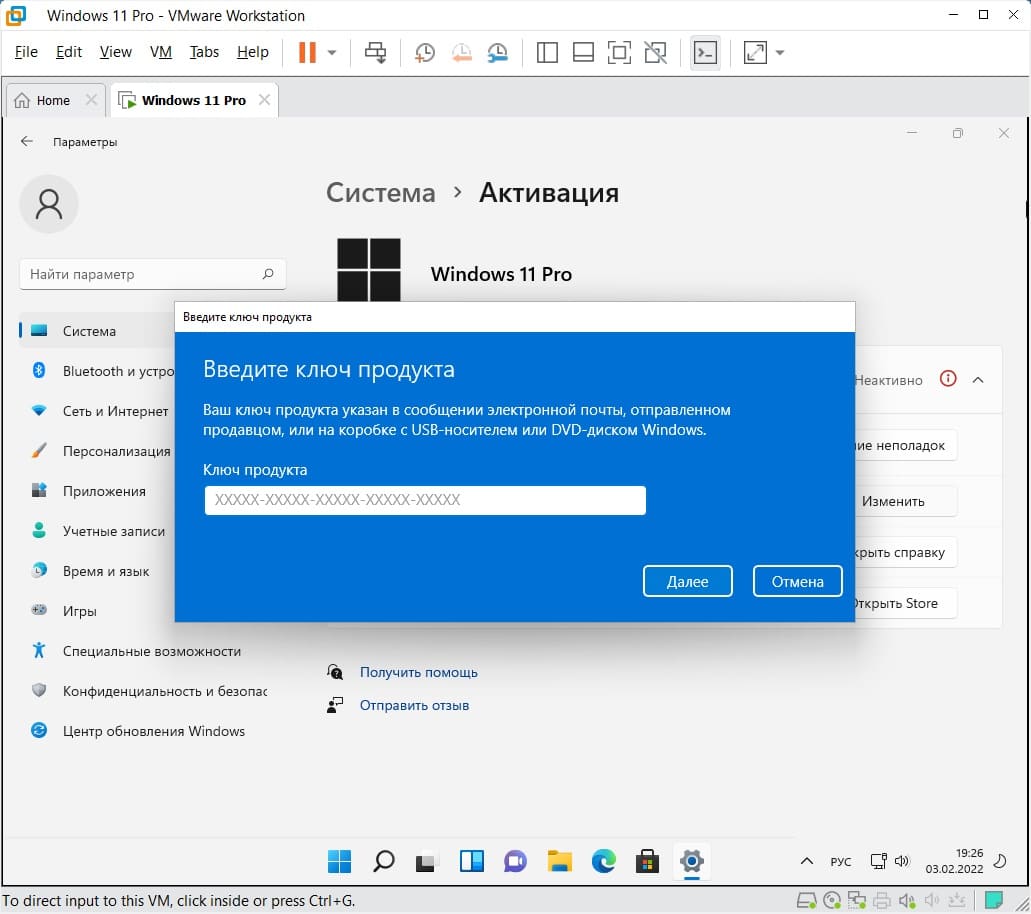Close the Home tab
1031x914 pixels.
[x=91, y=100]
